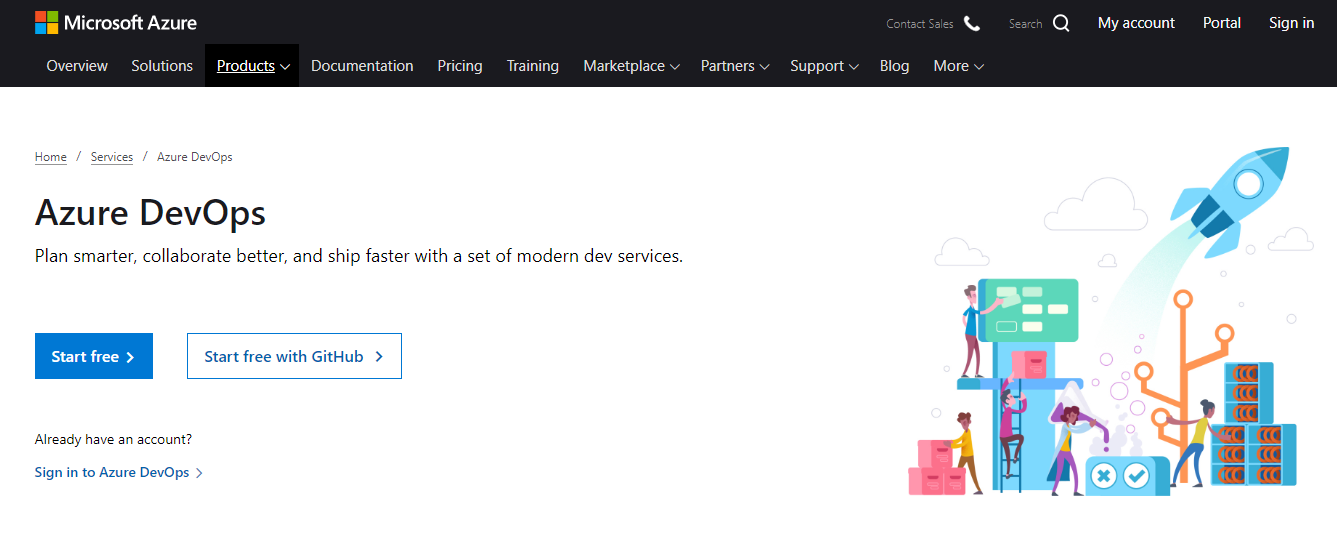Navigate to Documentation
1337x537 pixels.
pos(362,66)
